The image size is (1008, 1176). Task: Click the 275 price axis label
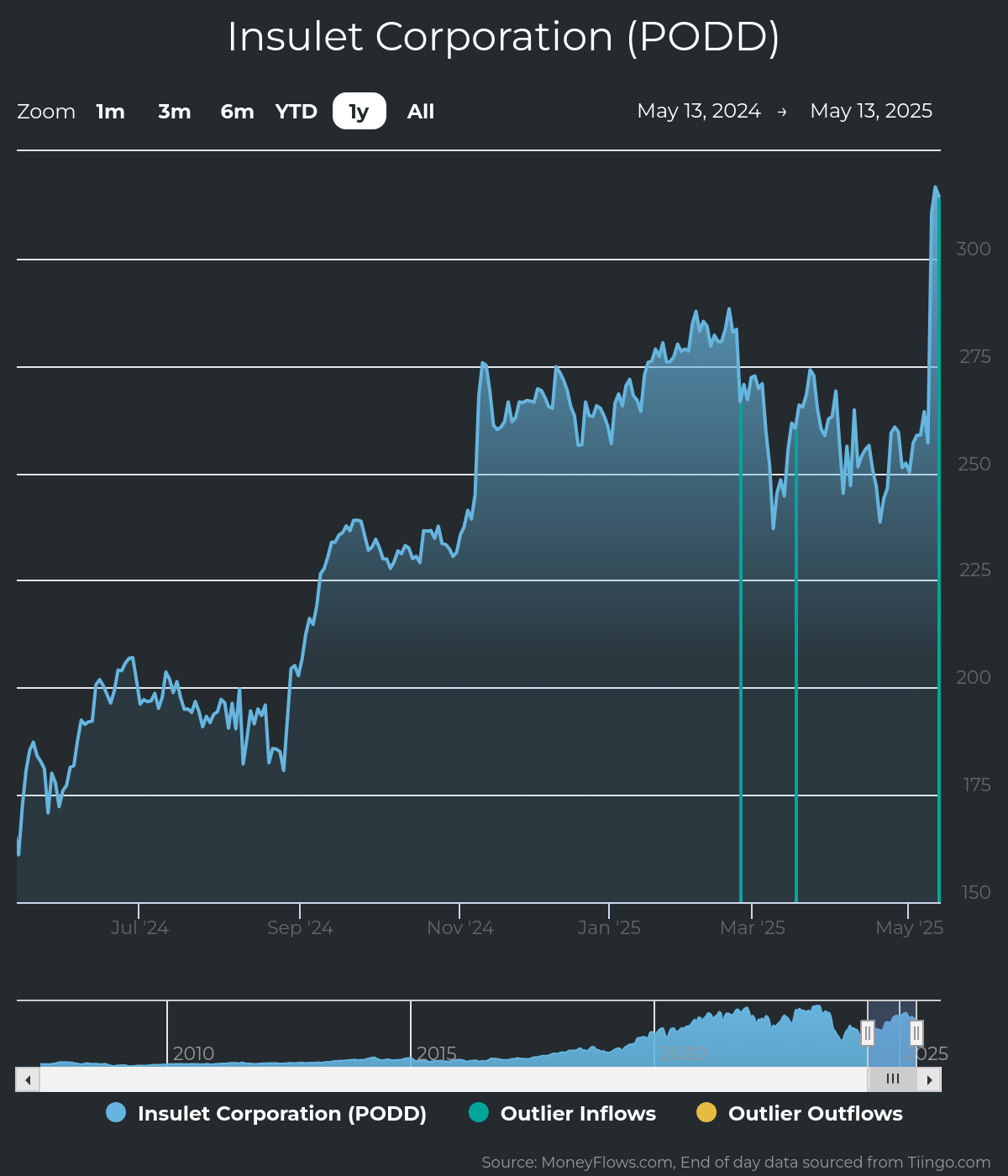click(975, 357)
